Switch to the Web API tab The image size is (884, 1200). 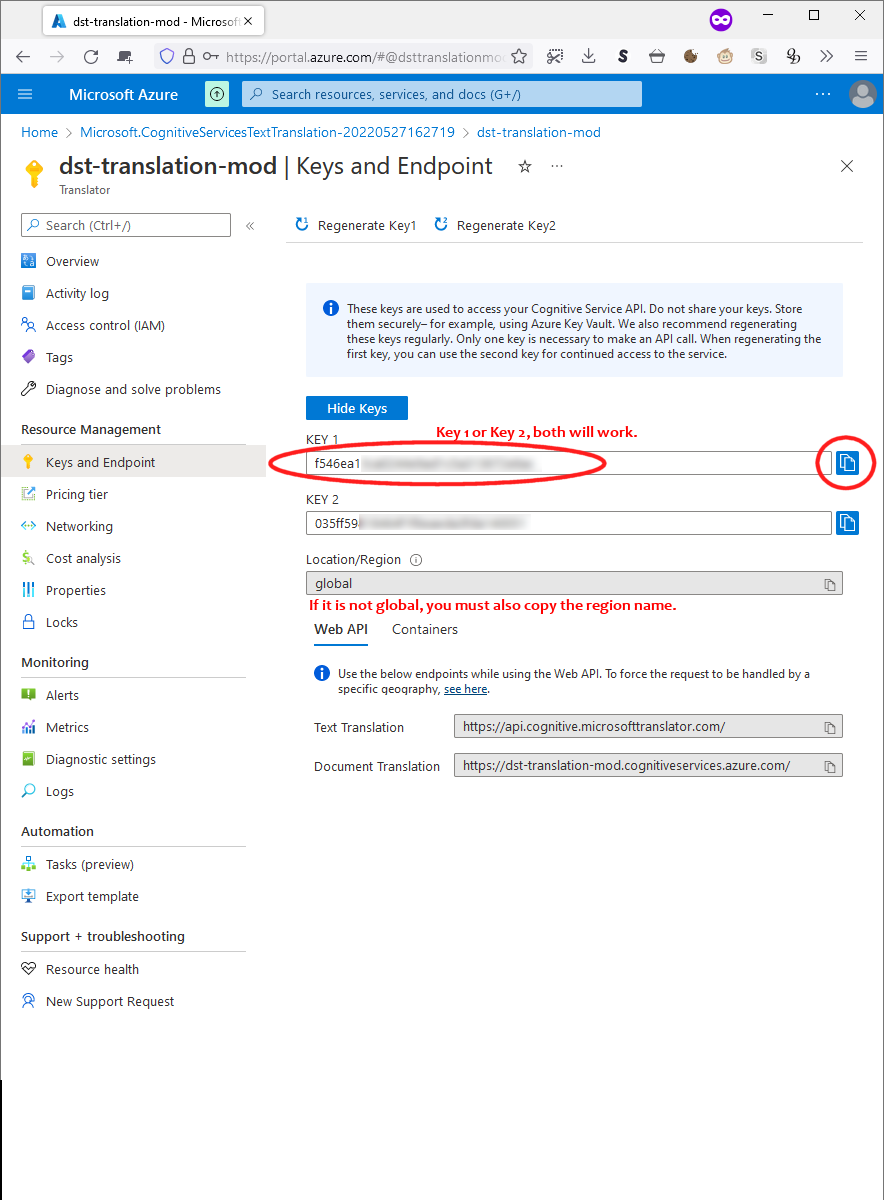(341, 629)
